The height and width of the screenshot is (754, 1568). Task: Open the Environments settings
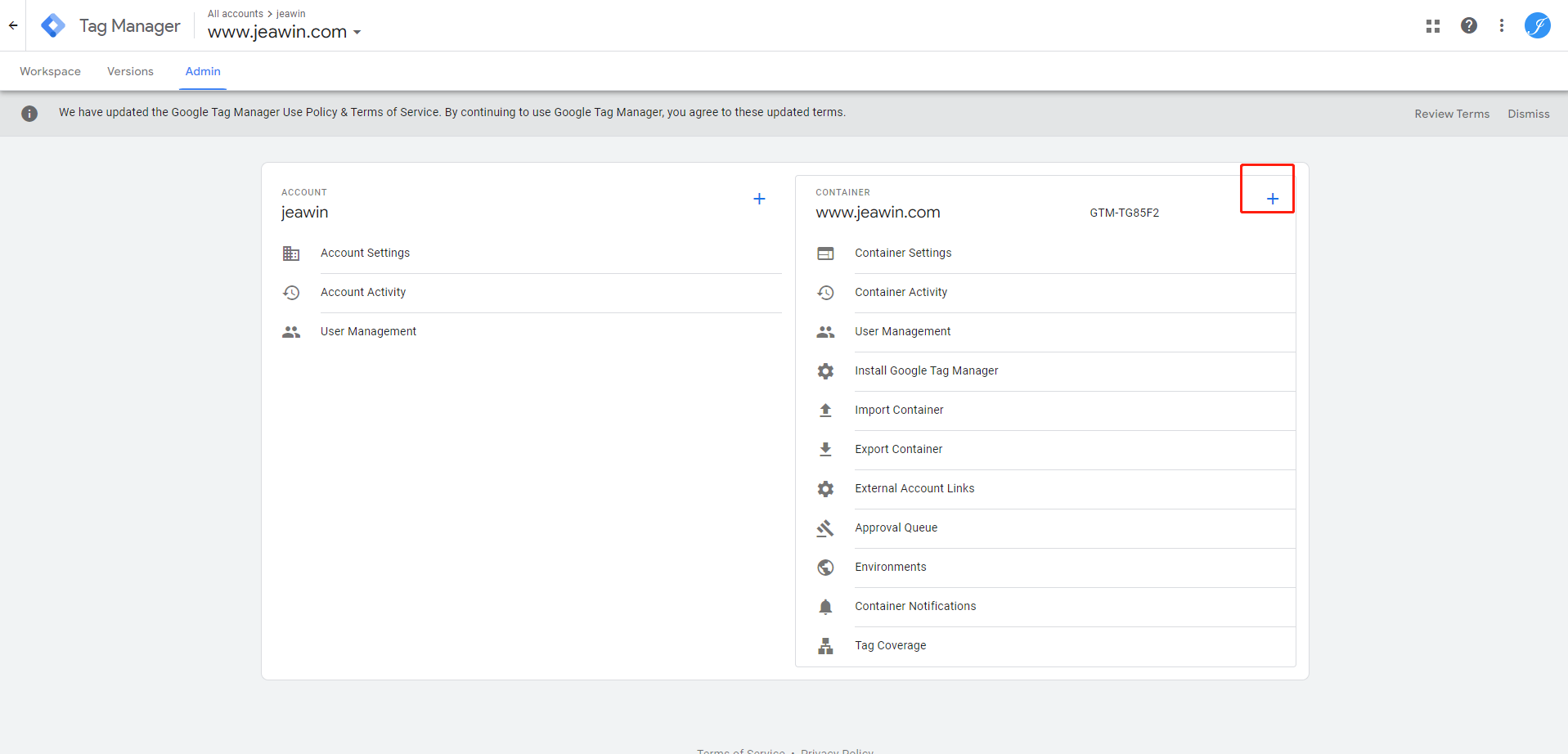pos(890,567)
